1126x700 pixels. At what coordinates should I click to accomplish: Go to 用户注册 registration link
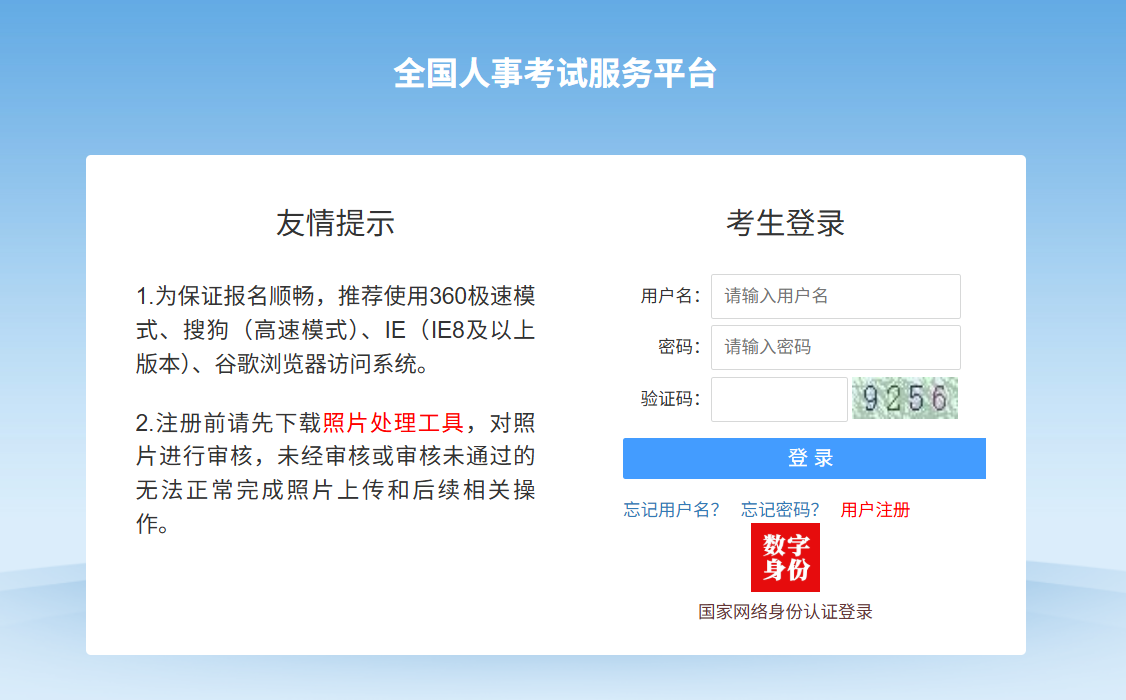point(875,510)
